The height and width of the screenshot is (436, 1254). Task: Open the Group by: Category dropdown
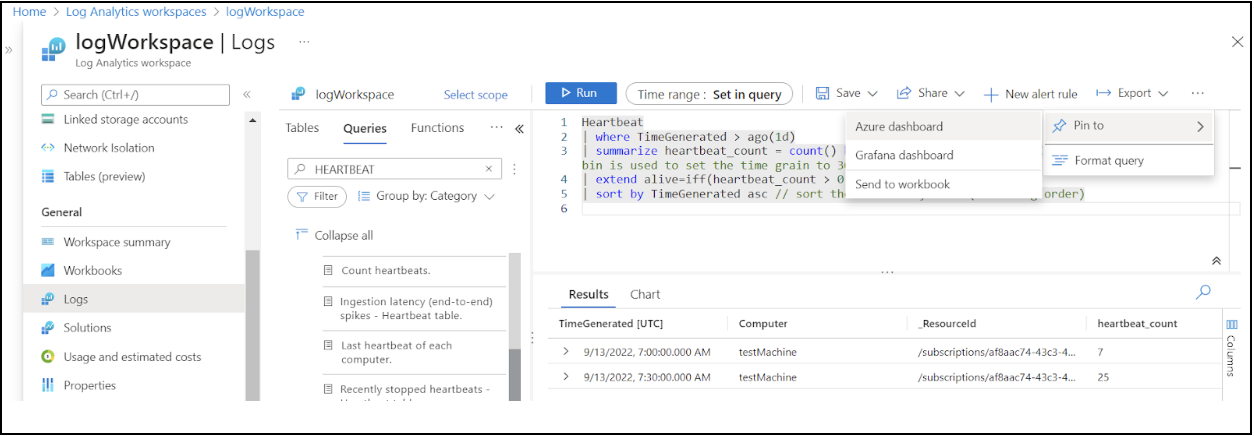coord(426,196)
